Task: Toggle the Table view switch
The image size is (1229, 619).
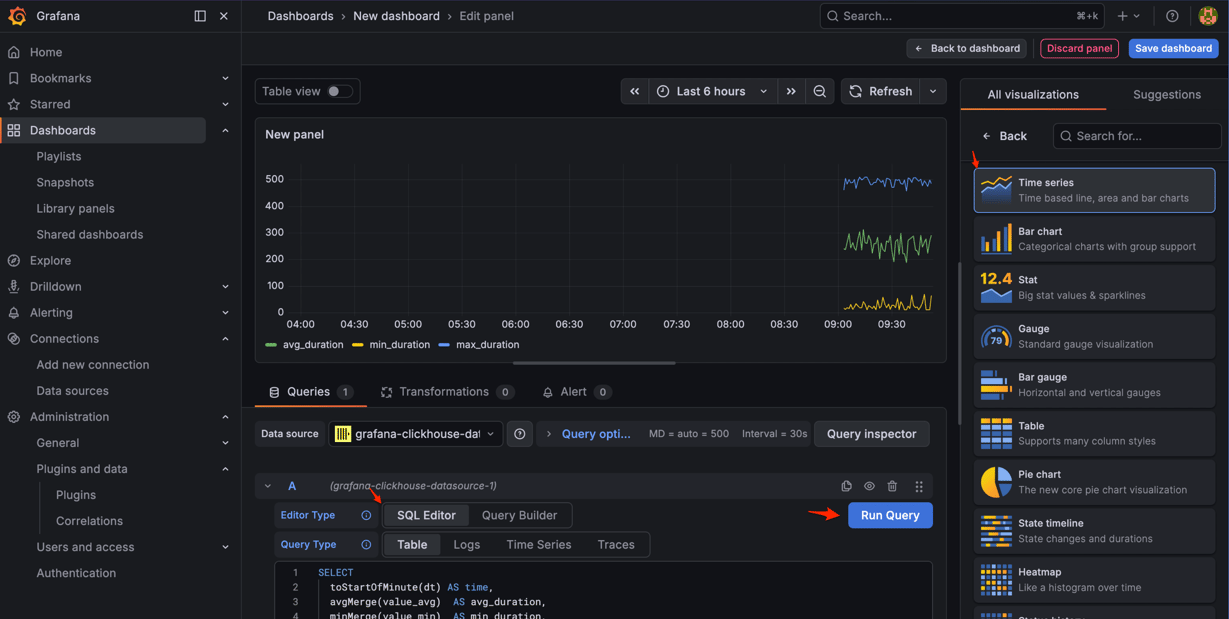Action: pos(339,91)
